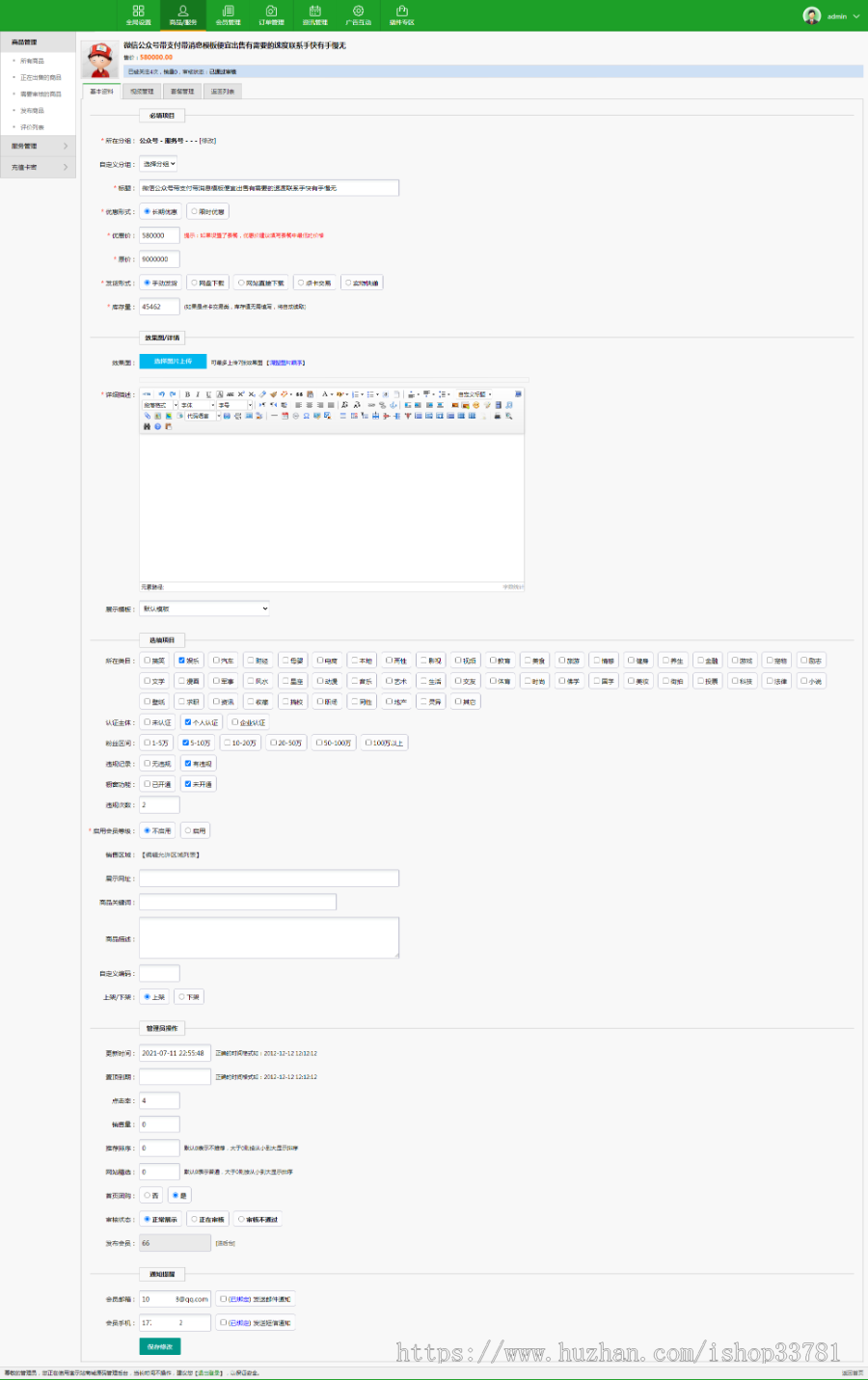Check the 1-5万 fans range checkbox
868x1380 pixels.
pyautogui.click(x=148, y=743)
